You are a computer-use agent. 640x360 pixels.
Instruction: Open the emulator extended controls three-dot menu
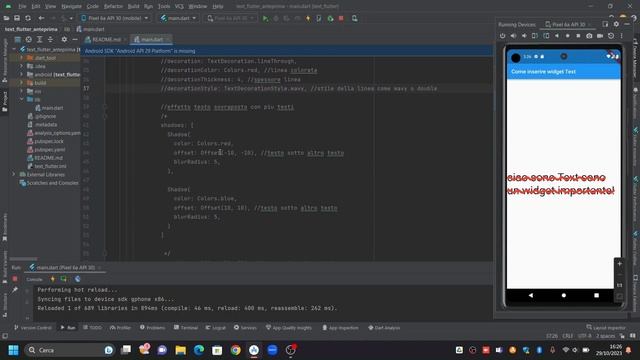coord(622,36)
